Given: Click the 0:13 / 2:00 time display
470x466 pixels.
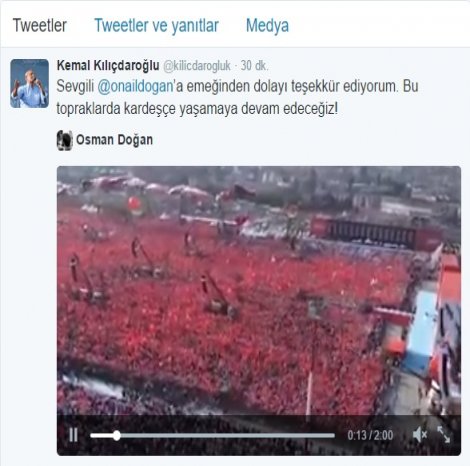Looking at the screenshot, I should coord(370,435).
